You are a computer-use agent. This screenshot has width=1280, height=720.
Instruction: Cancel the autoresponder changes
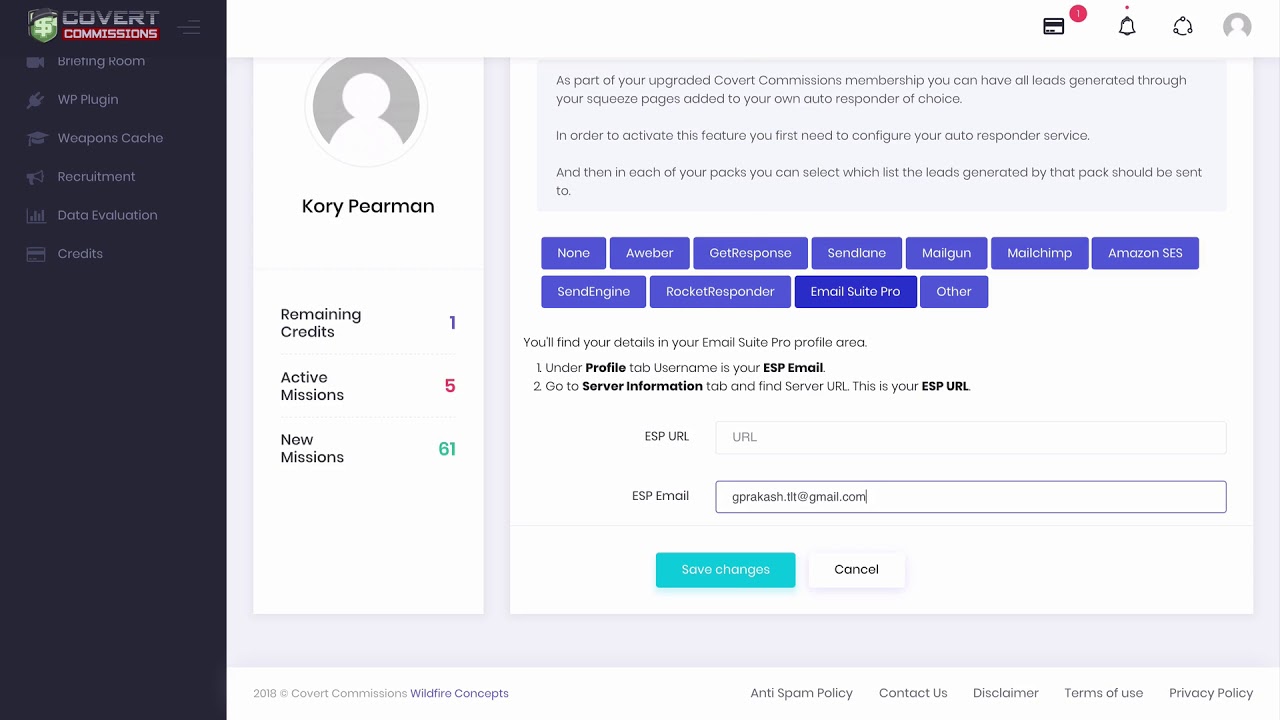click(857, 570)
